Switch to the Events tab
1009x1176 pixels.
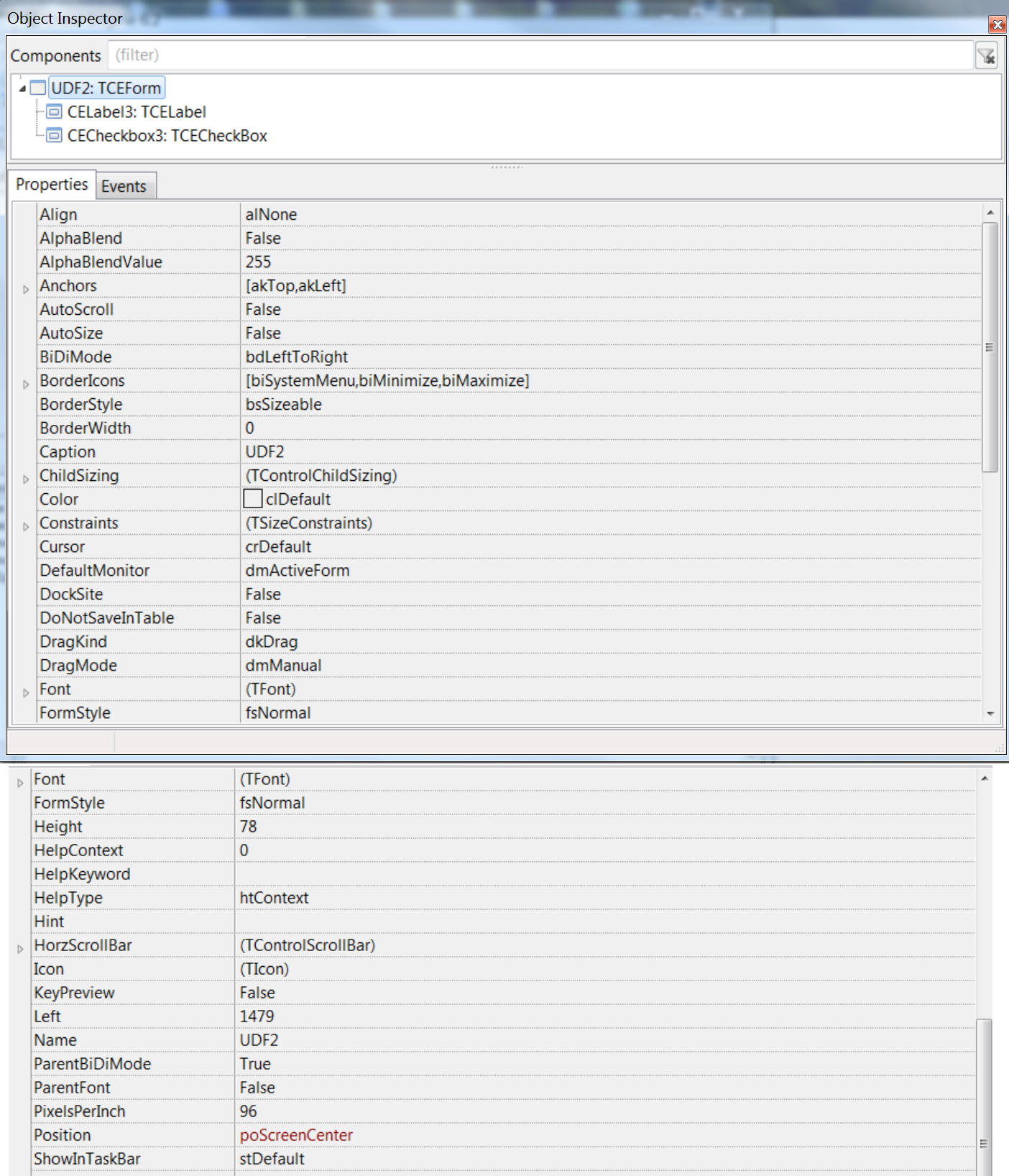pos(124,186)
